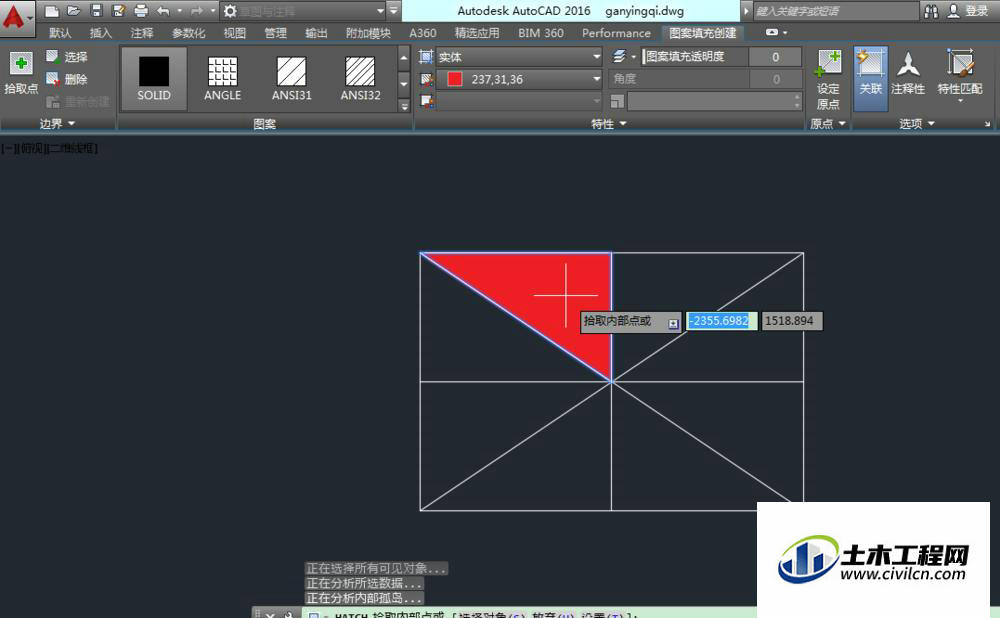Select the ANSI32 hatch pattern
Viewport: 1000px width, 618px height.
[x=360, y=78]
